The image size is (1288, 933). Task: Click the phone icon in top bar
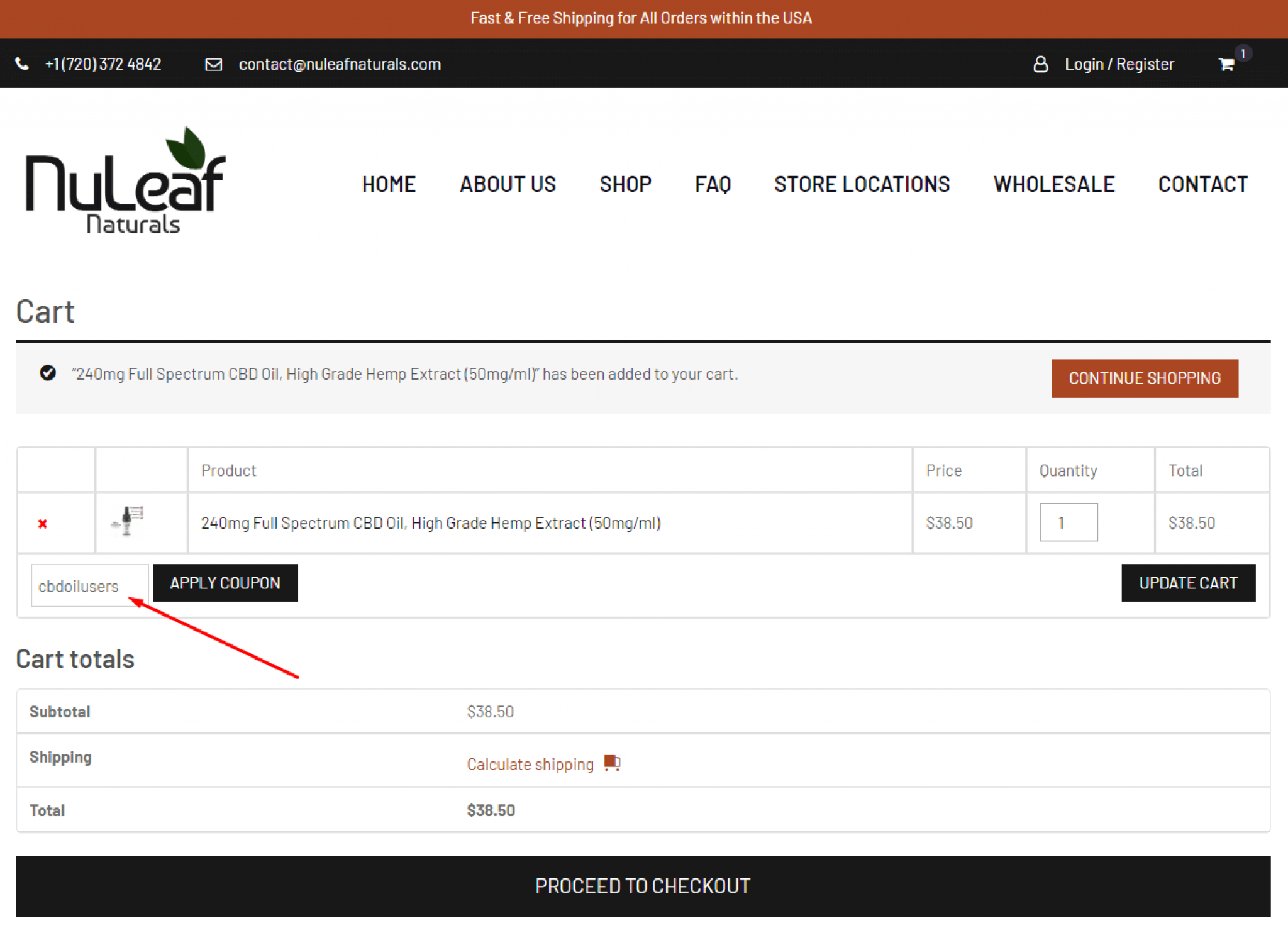click(22, 63)
